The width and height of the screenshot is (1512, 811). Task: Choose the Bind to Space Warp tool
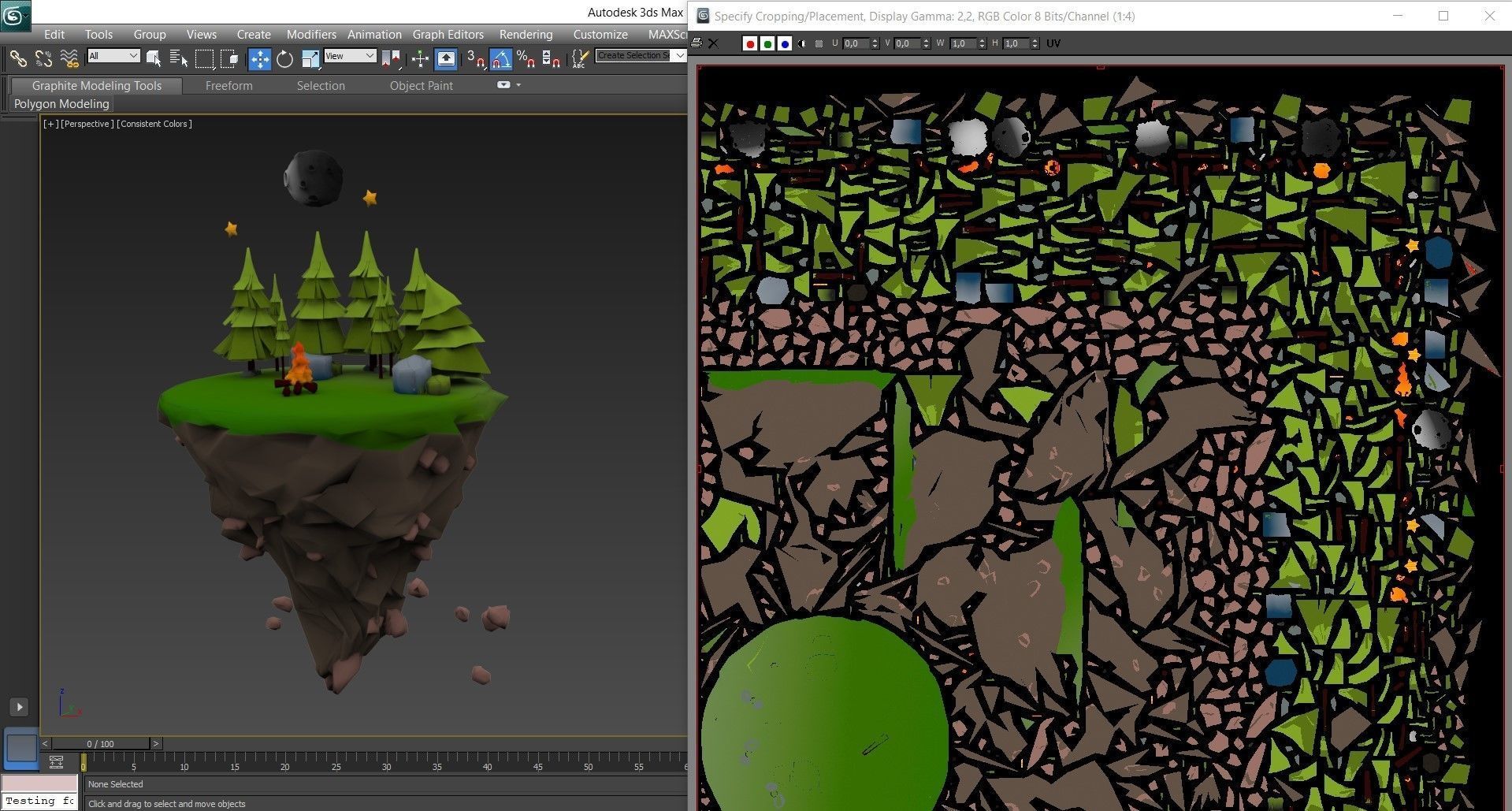[x=69, y=58]
